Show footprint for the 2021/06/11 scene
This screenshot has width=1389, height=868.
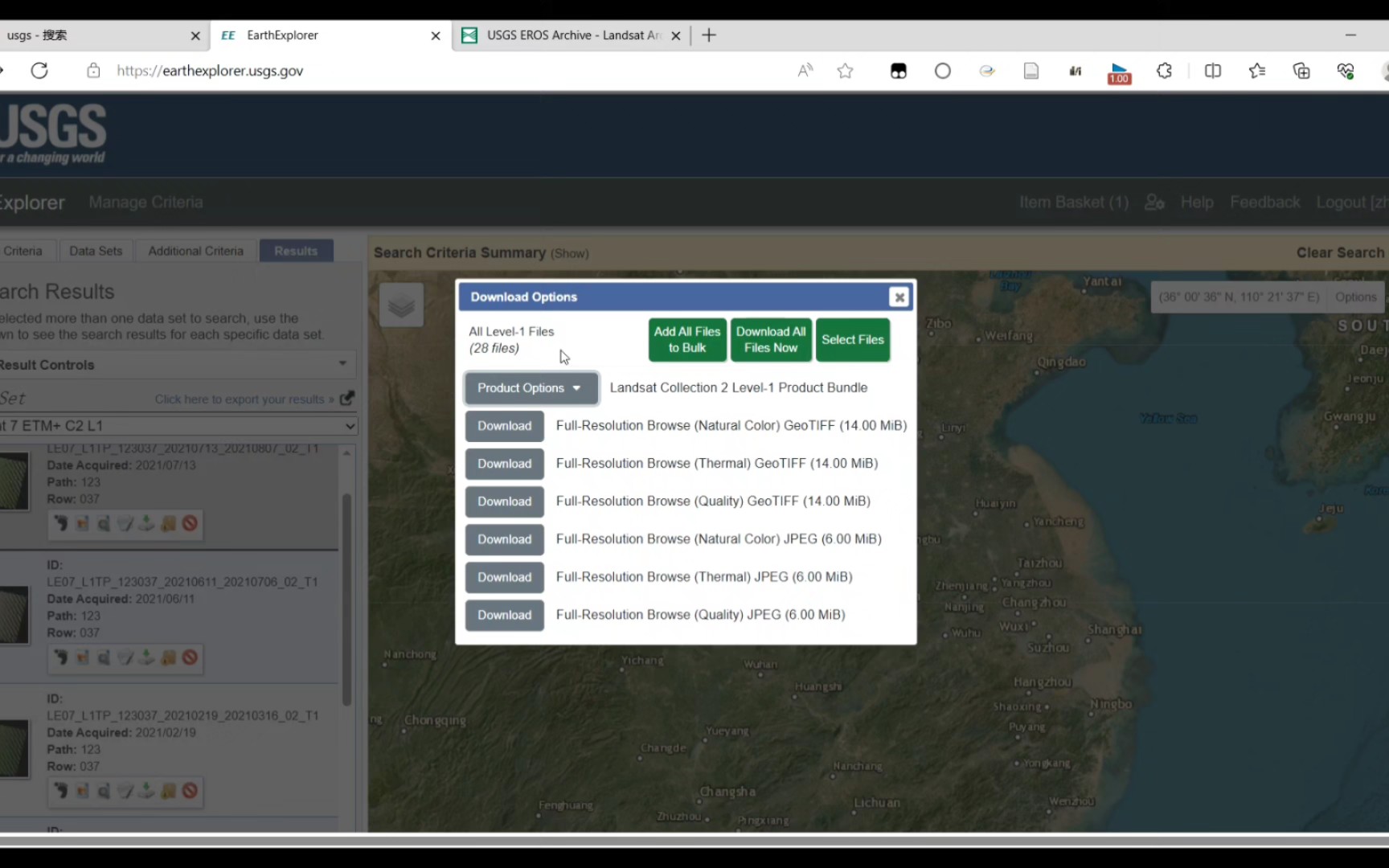60,657
